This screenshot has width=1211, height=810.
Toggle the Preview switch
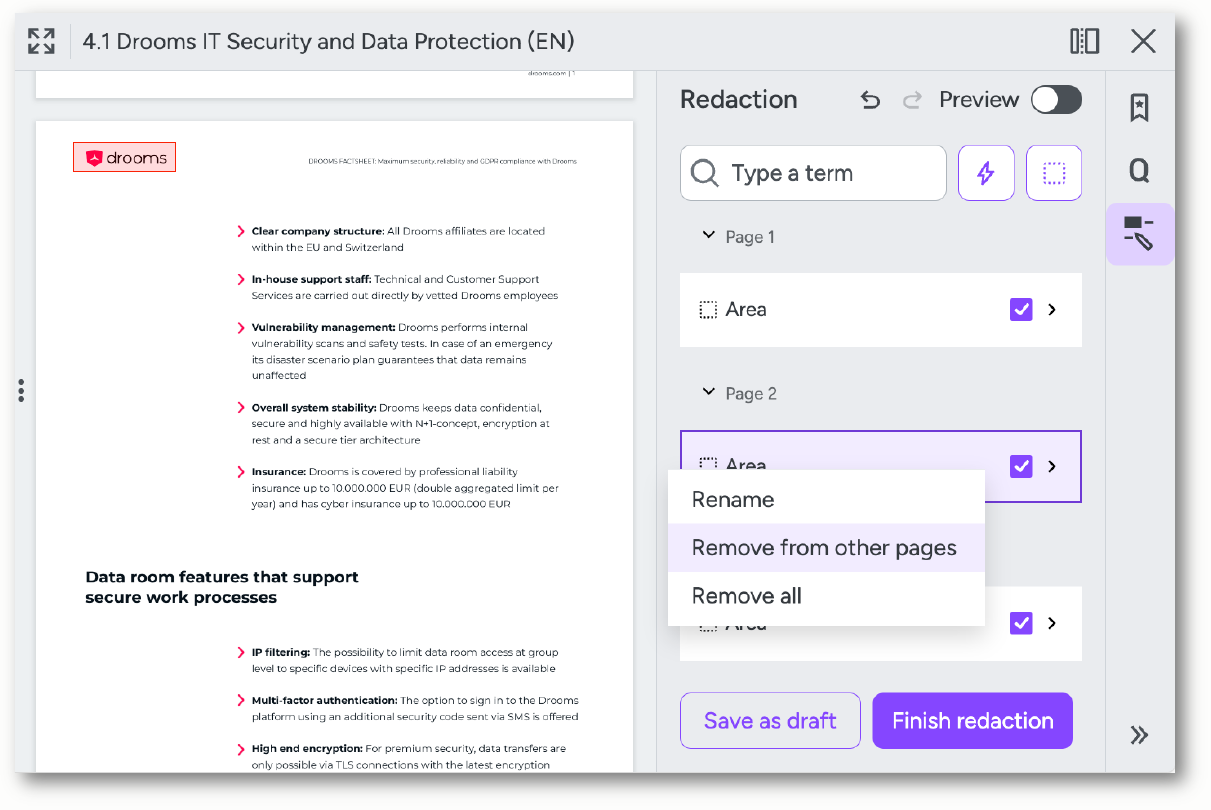pyautogui.click(x=1057, y=100)
